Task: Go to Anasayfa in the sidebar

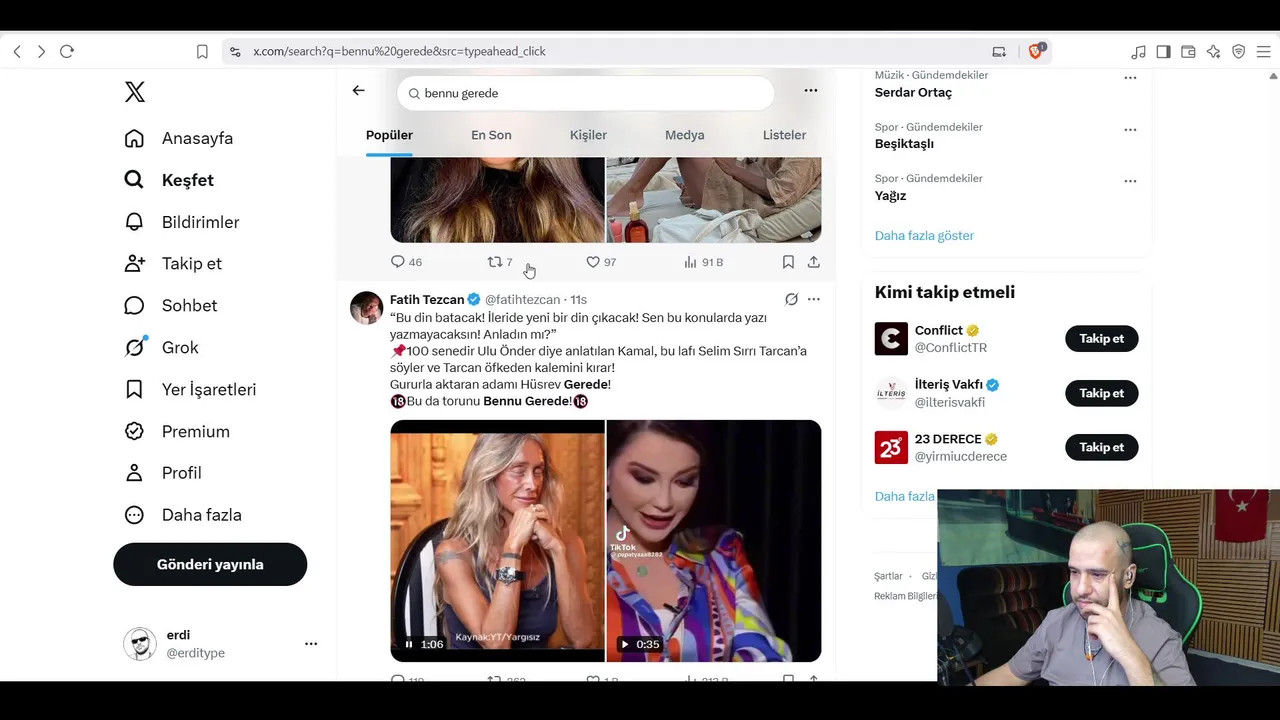Action: coord(178,138)
